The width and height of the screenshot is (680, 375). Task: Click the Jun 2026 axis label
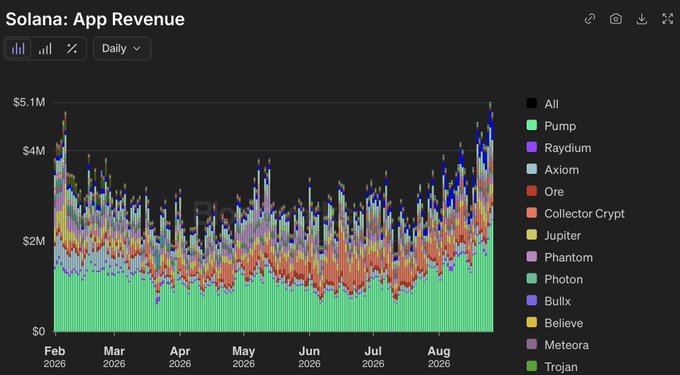click(x=309, y=357)
